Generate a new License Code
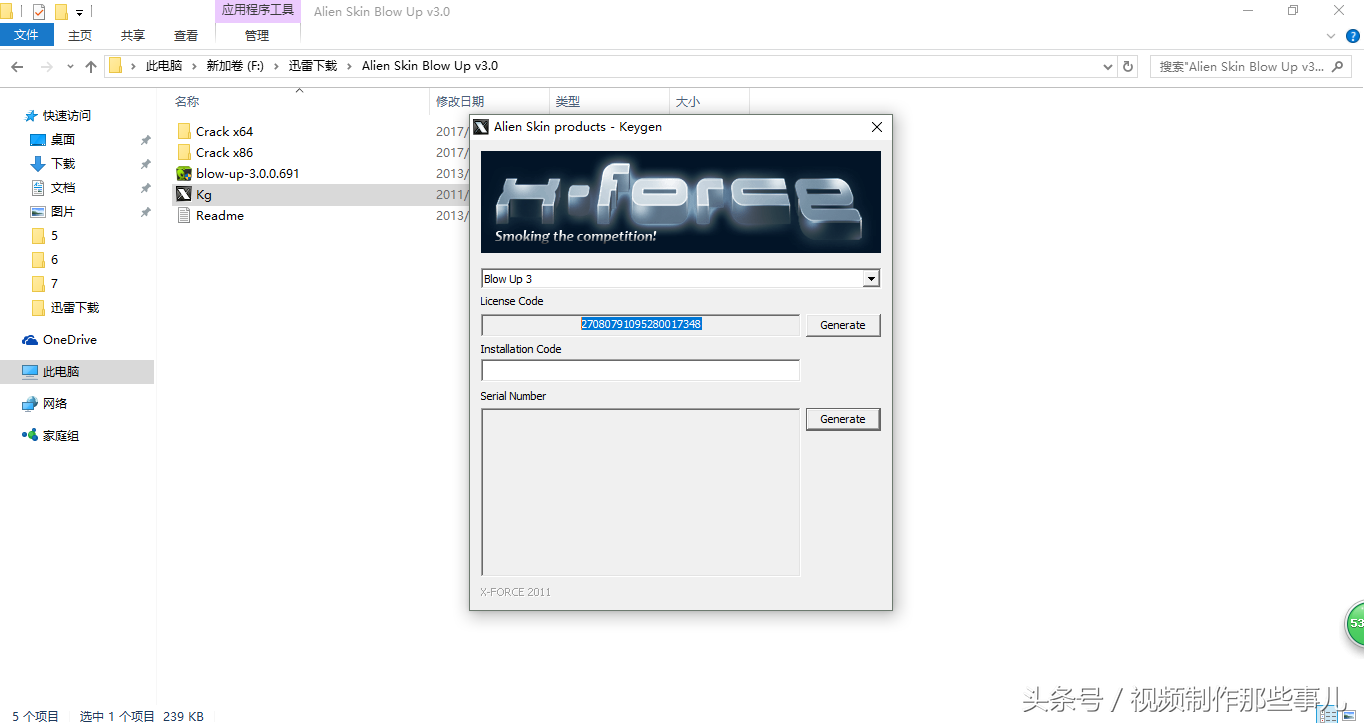Viewport: 1364px width, 723px height. (x=843, y=325)
